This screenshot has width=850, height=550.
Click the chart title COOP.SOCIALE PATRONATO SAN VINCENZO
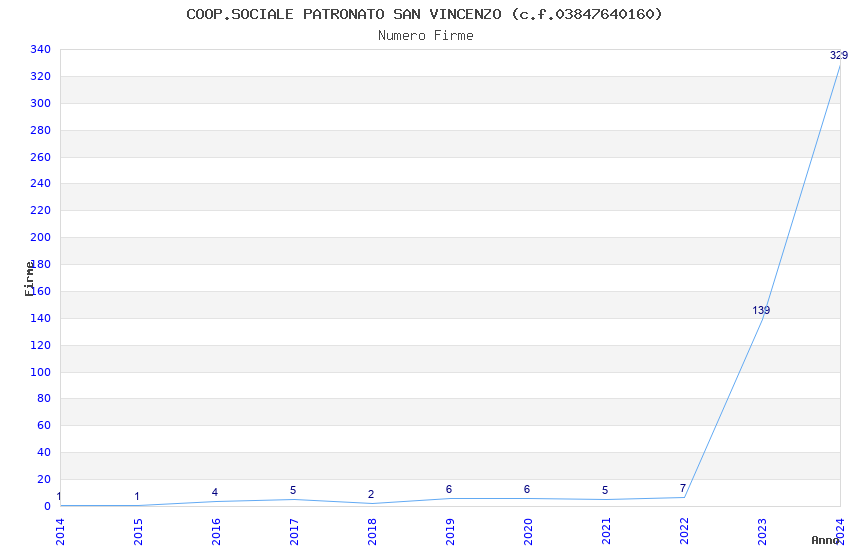[424, 14]
